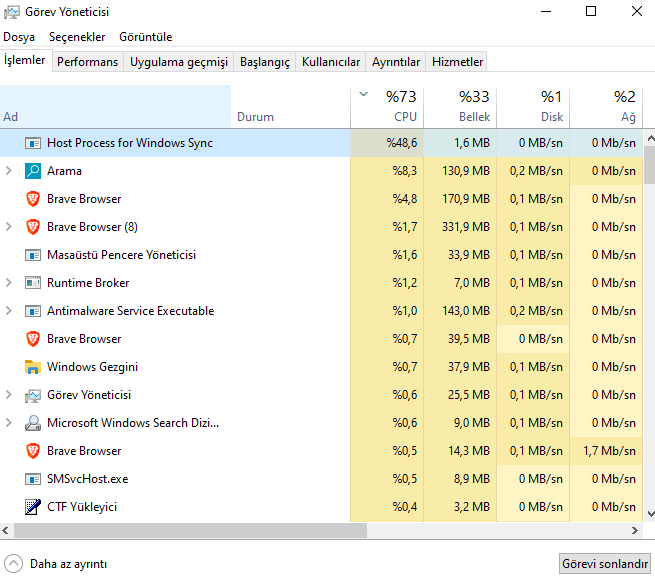
Task: Click the %8,3 CPU value for Arama
Action: pos(404,171)
